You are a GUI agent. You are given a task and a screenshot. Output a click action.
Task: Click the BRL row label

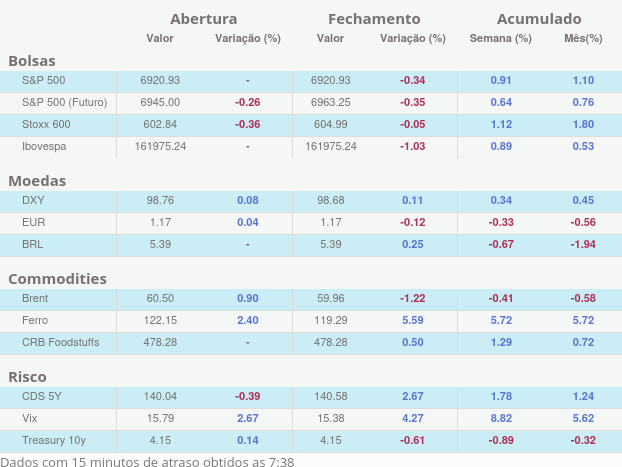[33, 244]
